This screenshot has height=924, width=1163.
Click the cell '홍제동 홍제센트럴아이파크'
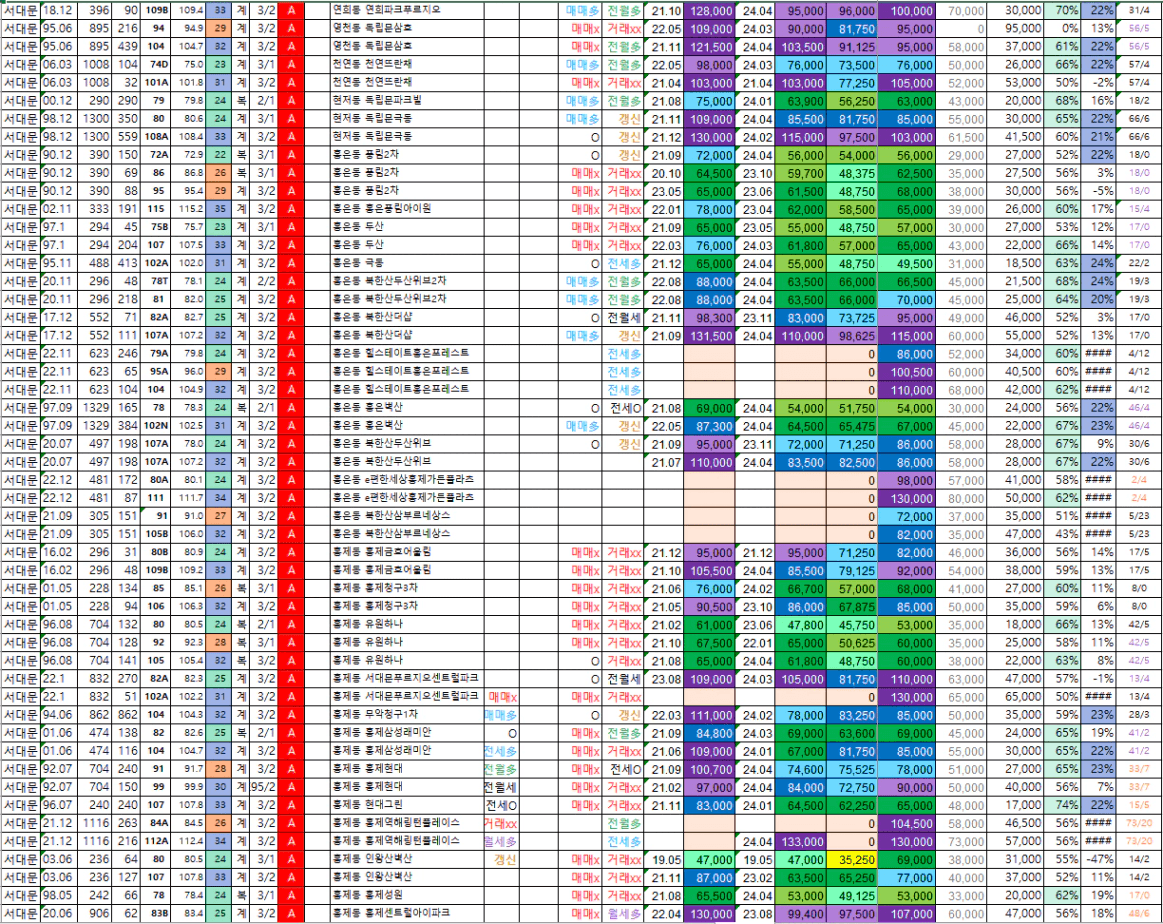(x=406, y=914)
